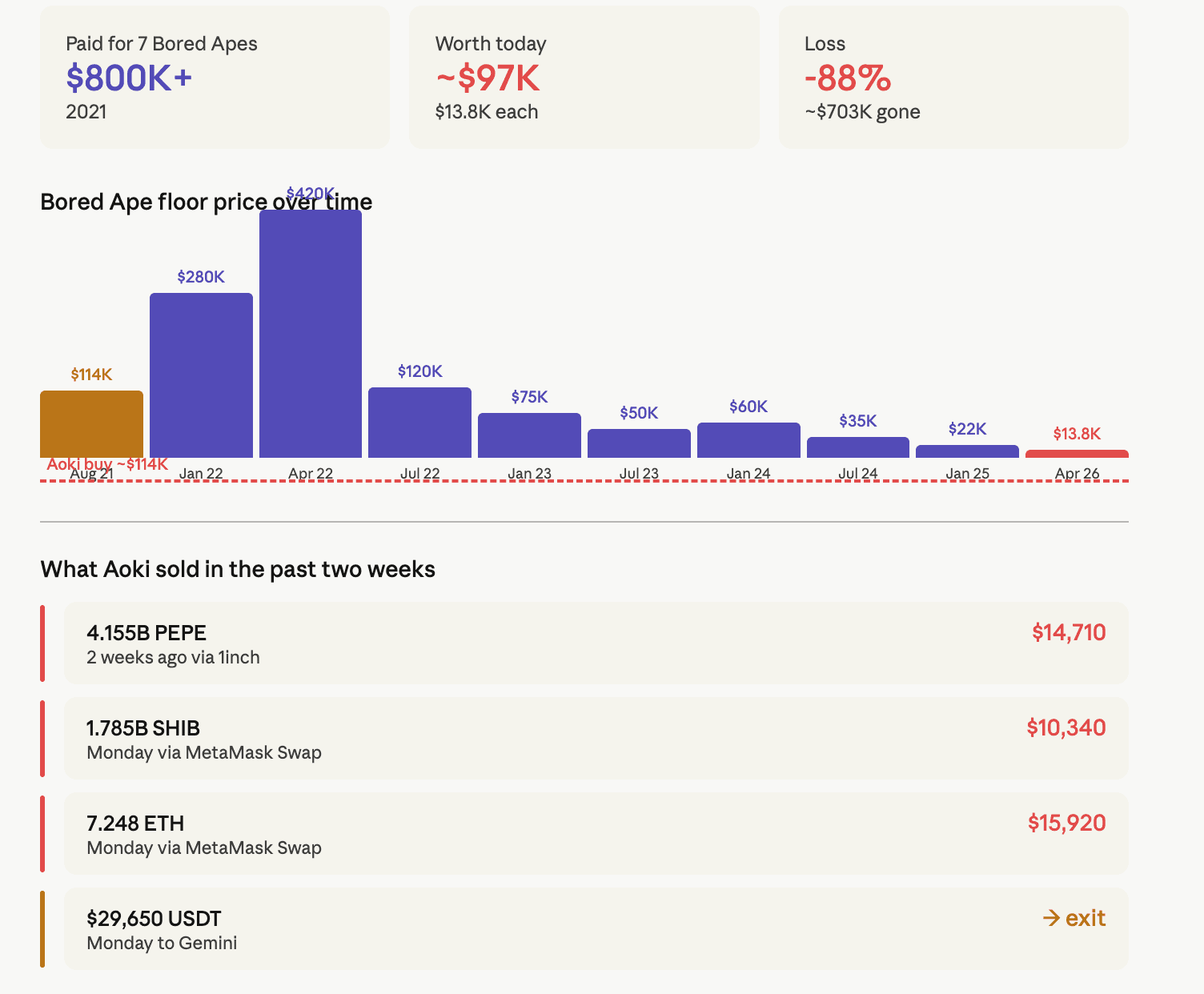Click the Jan 22 bar showing $280K

pyautogui.click(x=201, y=375)
